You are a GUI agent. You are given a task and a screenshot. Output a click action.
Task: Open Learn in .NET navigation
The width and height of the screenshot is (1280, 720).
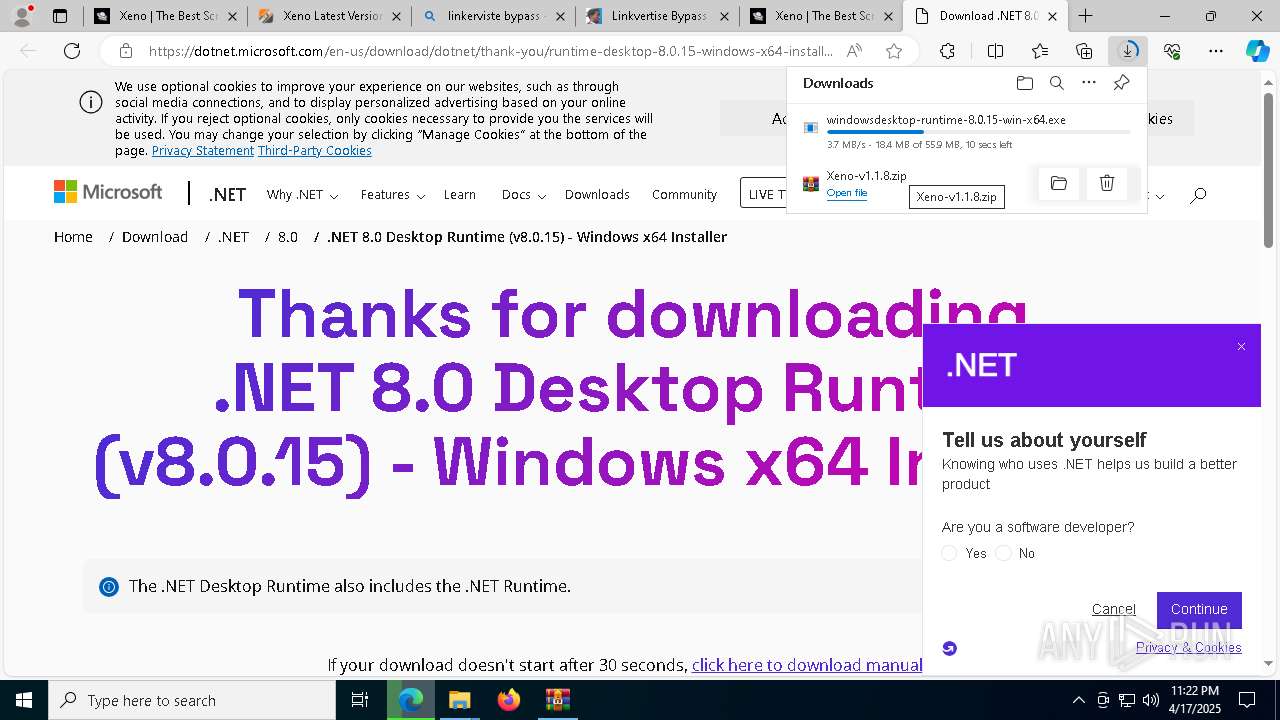click(460, 195)
